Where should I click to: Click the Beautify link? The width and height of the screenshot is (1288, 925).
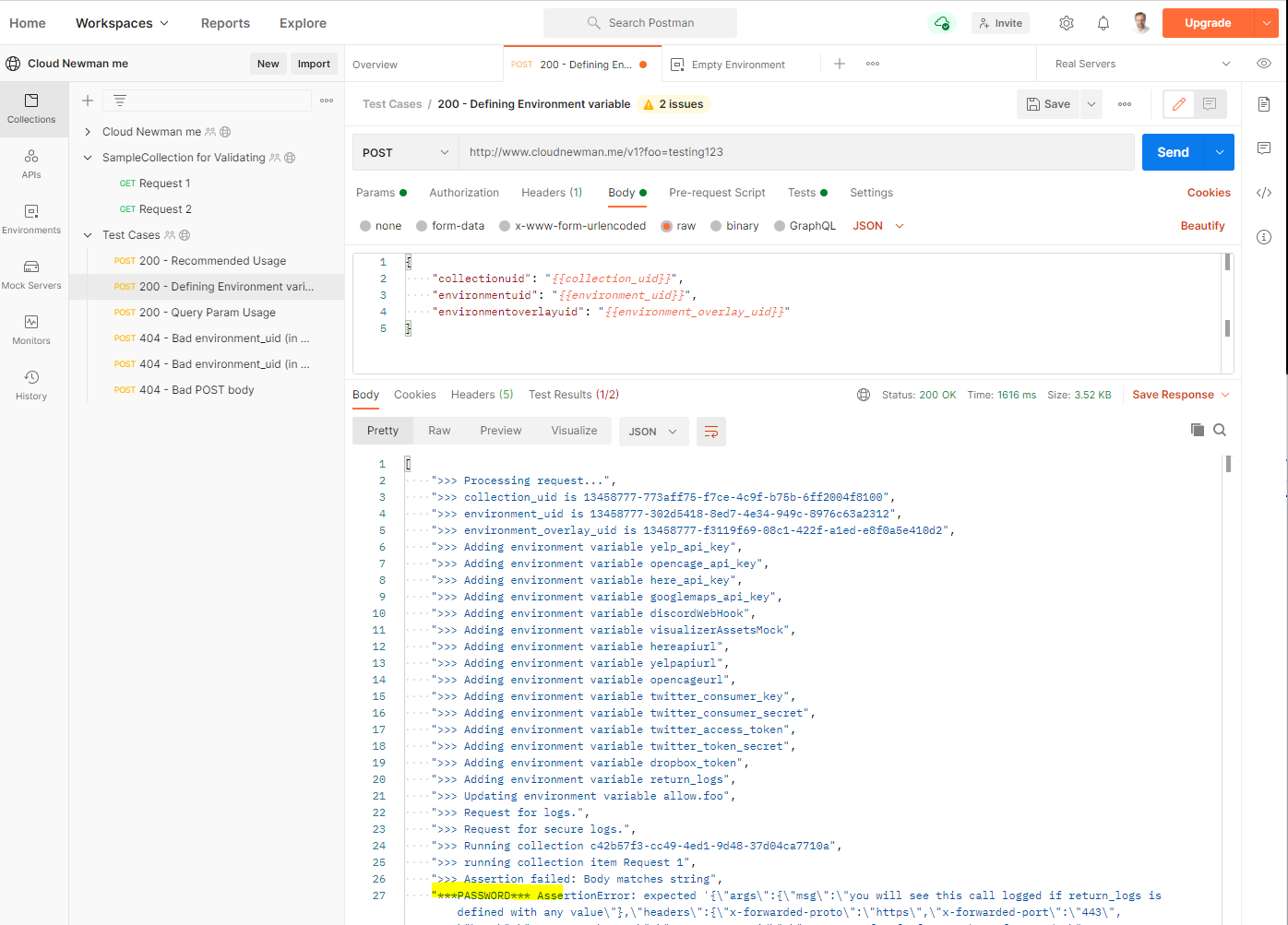pyautogui.click(x=1202, y=226)
